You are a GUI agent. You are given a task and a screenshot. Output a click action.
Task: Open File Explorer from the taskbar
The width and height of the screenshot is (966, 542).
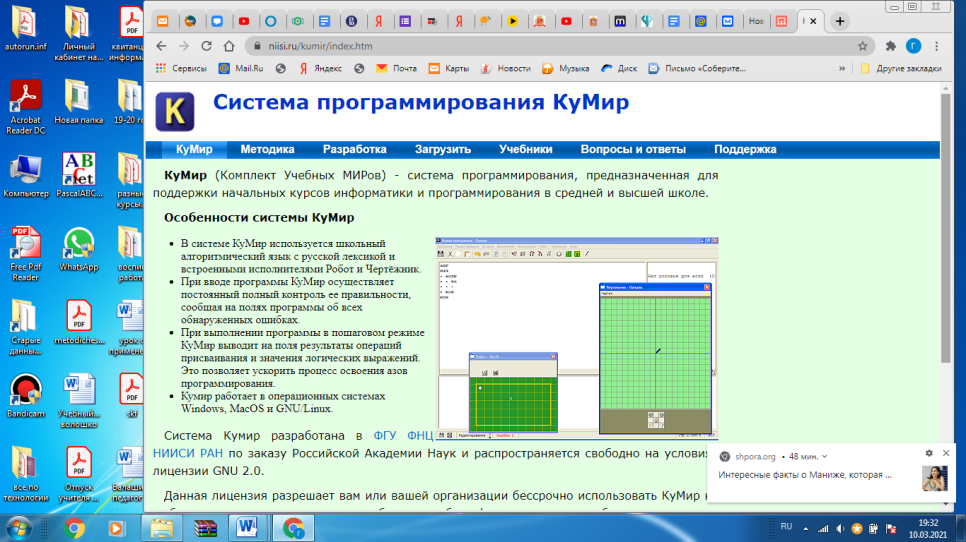click(x=162, y=528)
